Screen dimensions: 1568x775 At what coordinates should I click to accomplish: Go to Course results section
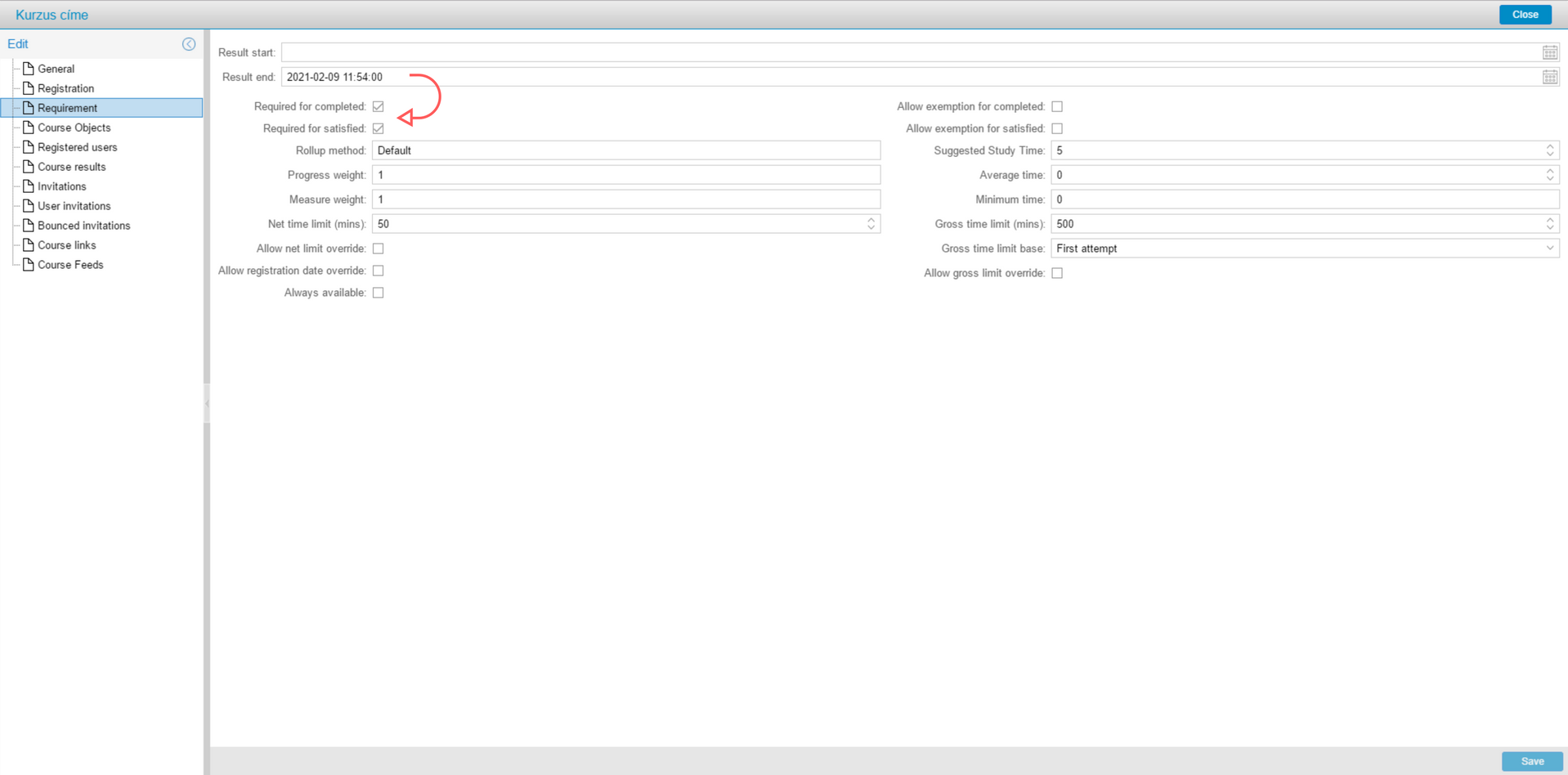pos(71,167)
